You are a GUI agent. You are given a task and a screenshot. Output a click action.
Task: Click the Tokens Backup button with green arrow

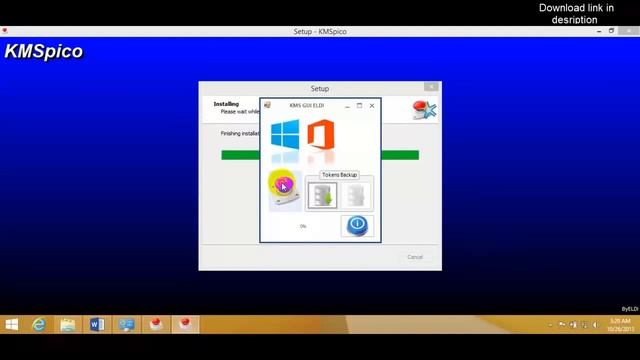click(322, 196)
